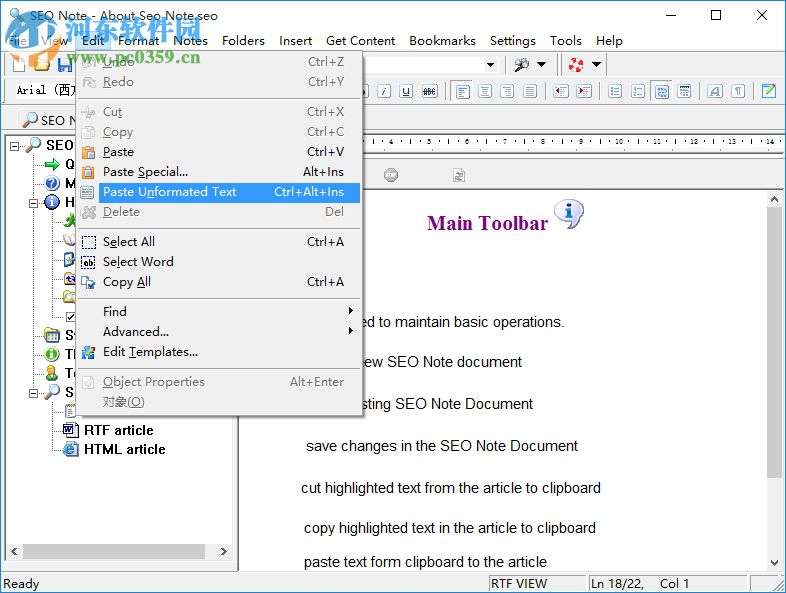Choose Copy All in the Edit menu
This screenshot has width=786, height=593.
220,282
